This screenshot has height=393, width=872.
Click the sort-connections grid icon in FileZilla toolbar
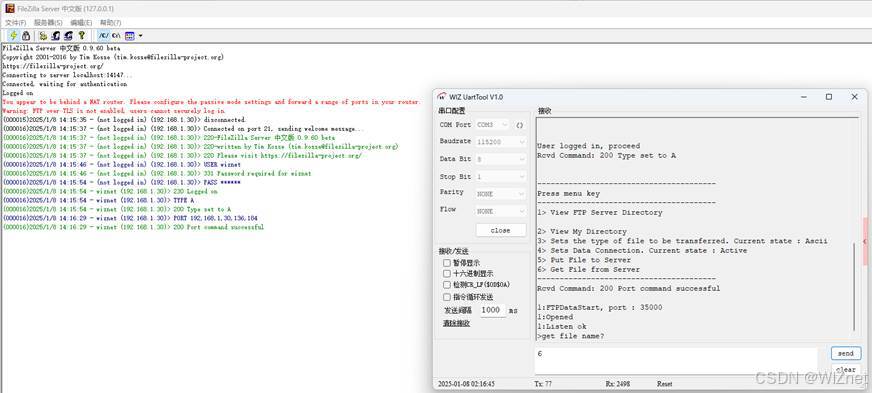tap(130, 36)
